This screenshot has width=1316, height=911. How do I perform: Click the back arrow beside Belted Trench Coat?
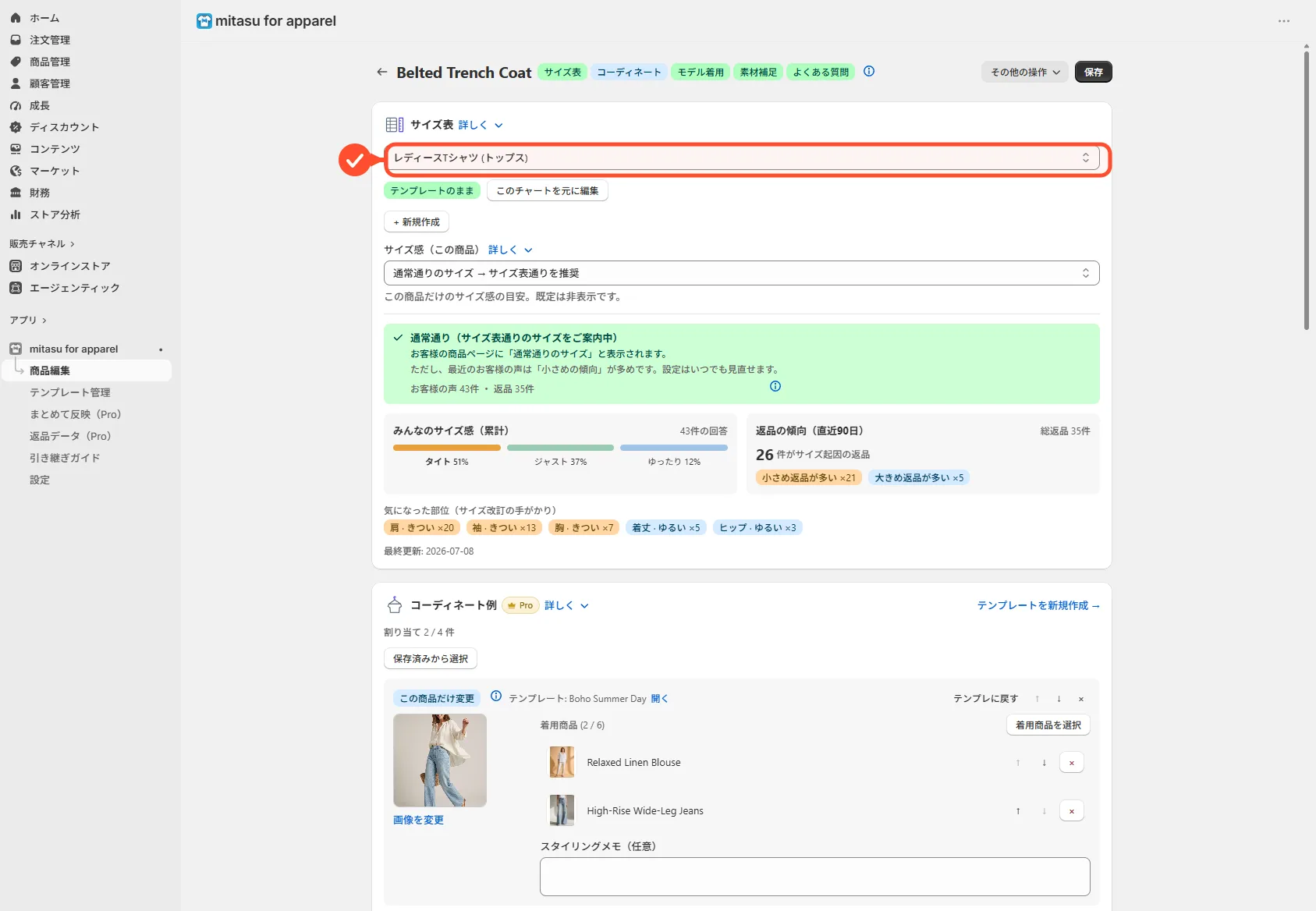tap(381, 72)
